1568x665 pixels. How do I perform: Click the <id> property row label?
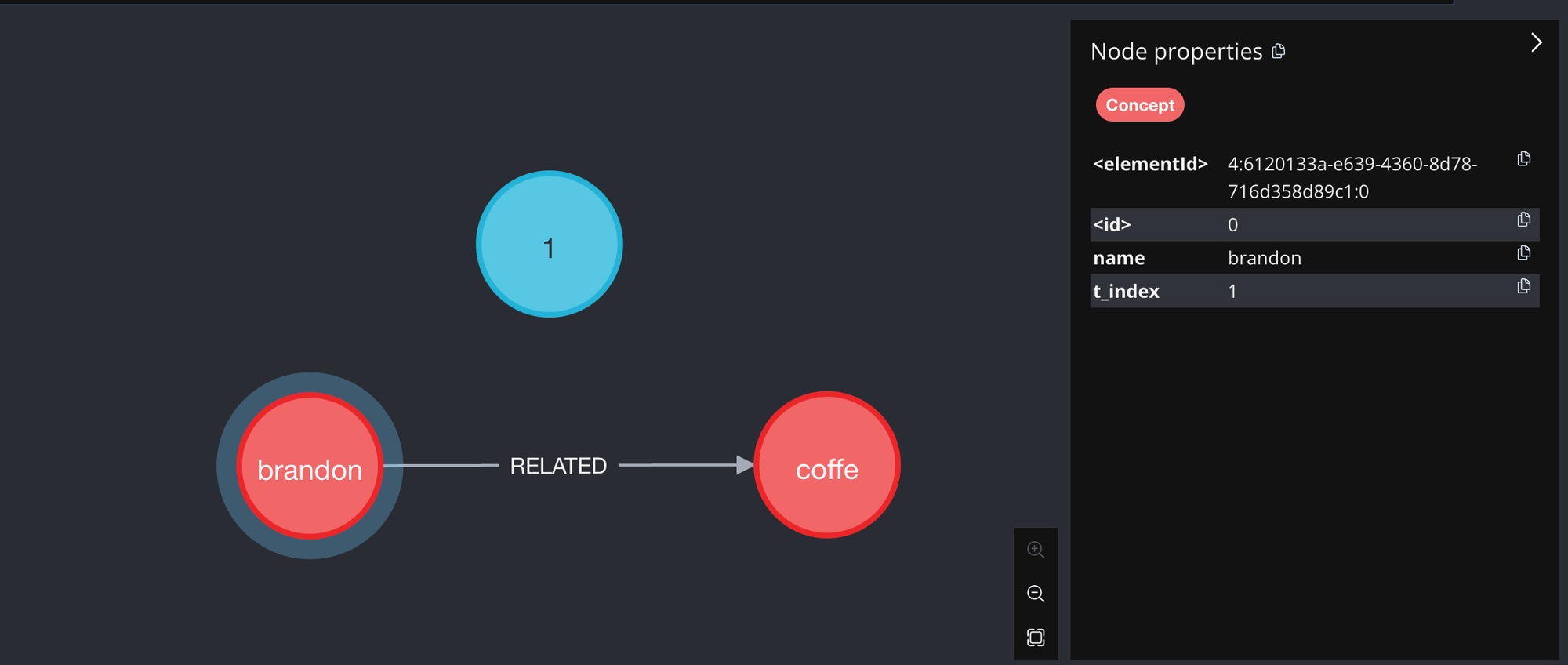point(1112,225)
